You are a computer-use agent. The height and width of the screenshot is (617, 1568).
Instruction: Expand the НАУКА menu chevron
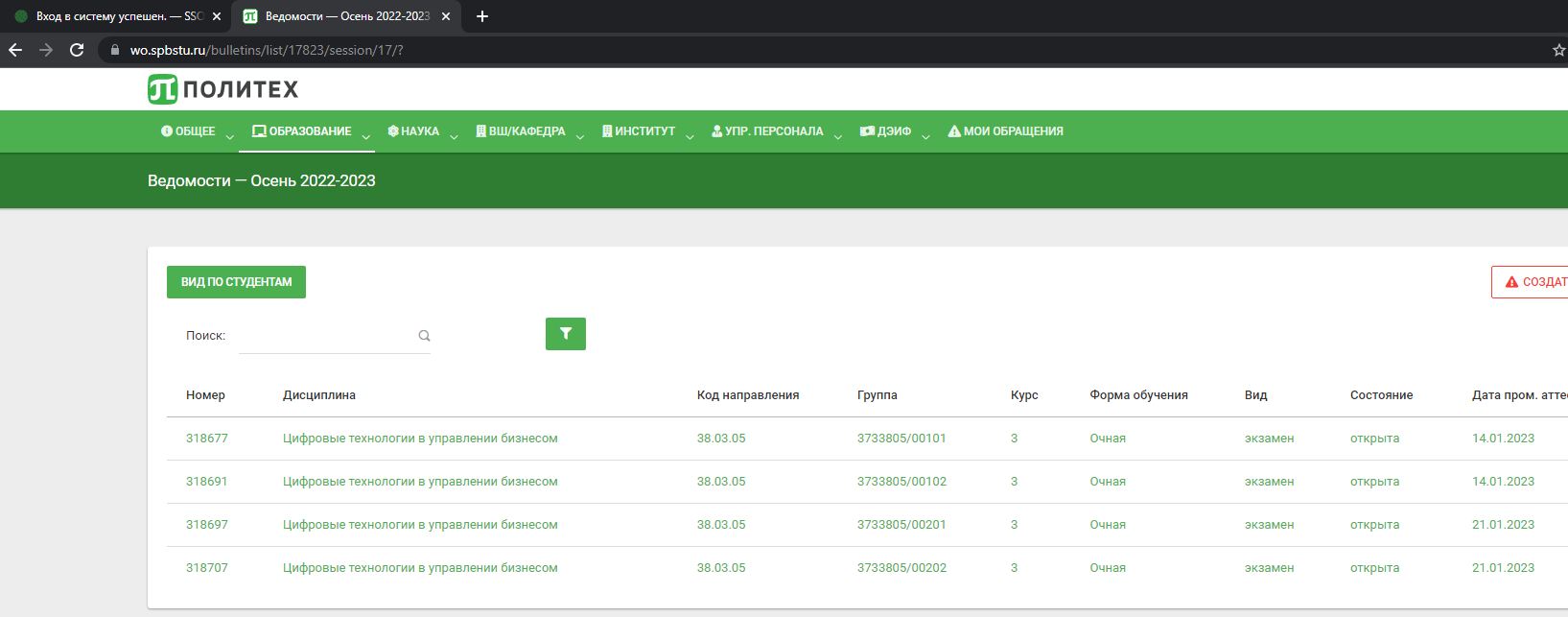coord(454,137)
